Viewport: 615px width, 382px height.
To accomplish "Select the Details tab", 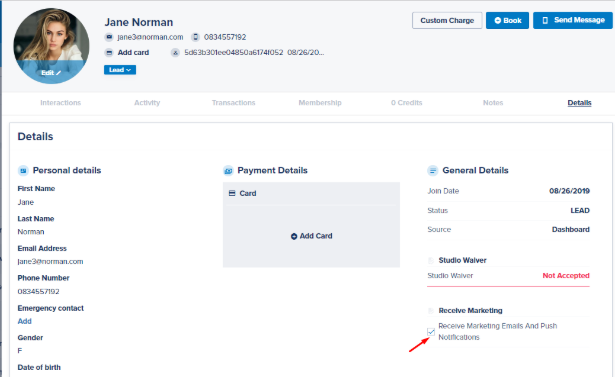I will 579,103.
